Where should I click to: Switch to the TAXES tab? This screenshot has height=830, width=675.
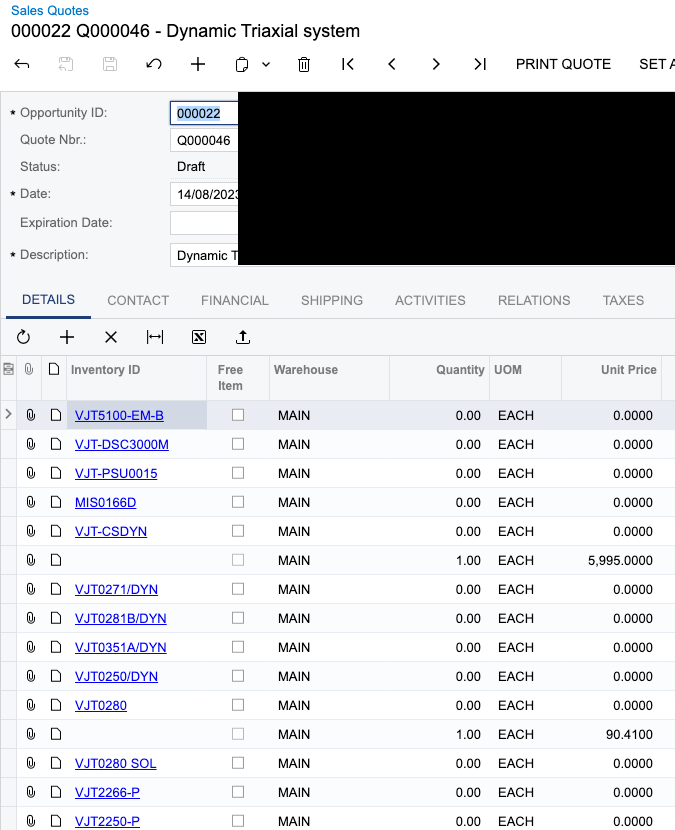click(623, 300)
